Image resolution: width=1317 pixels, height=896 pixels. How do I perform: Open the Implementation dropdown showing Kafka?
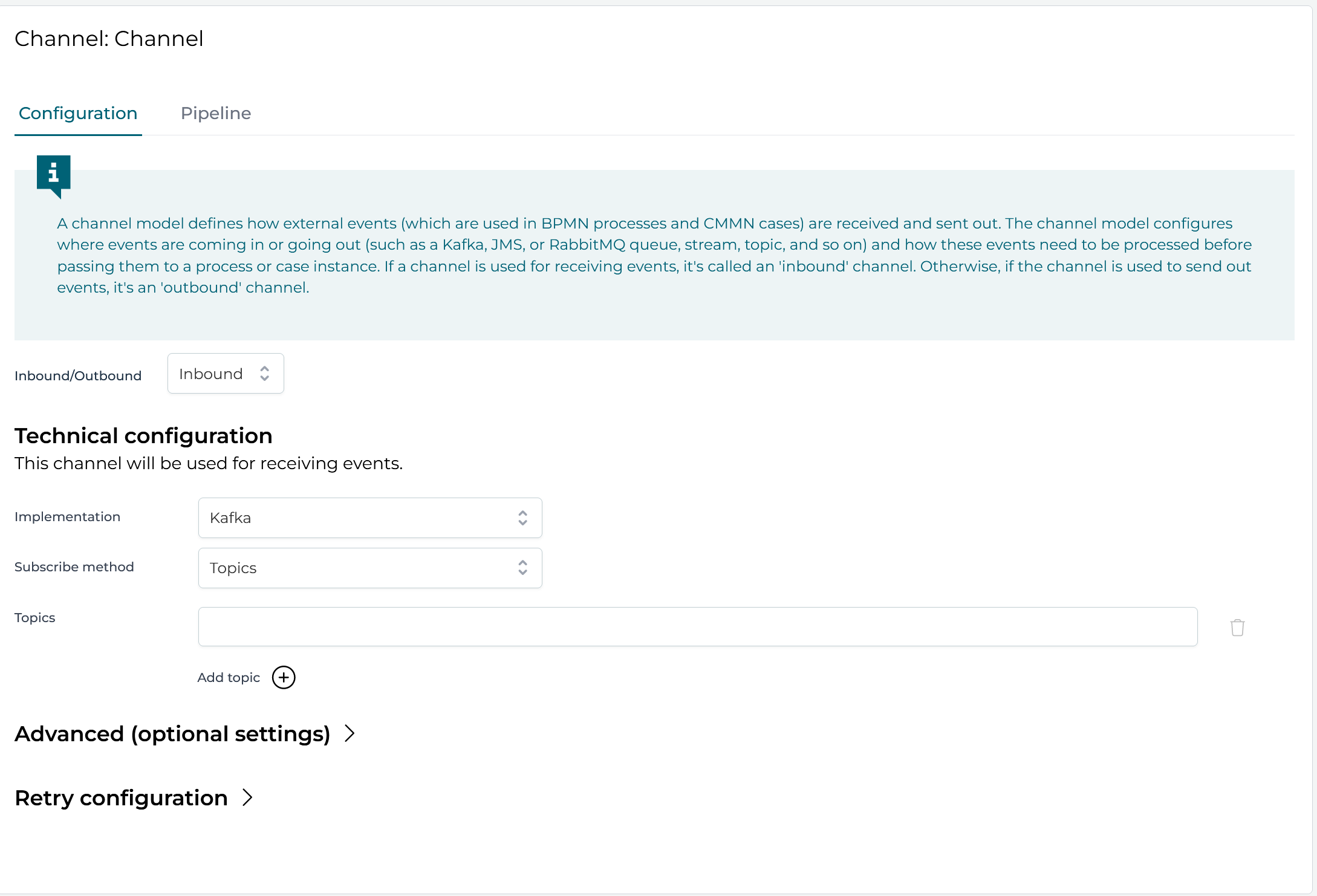369,518
